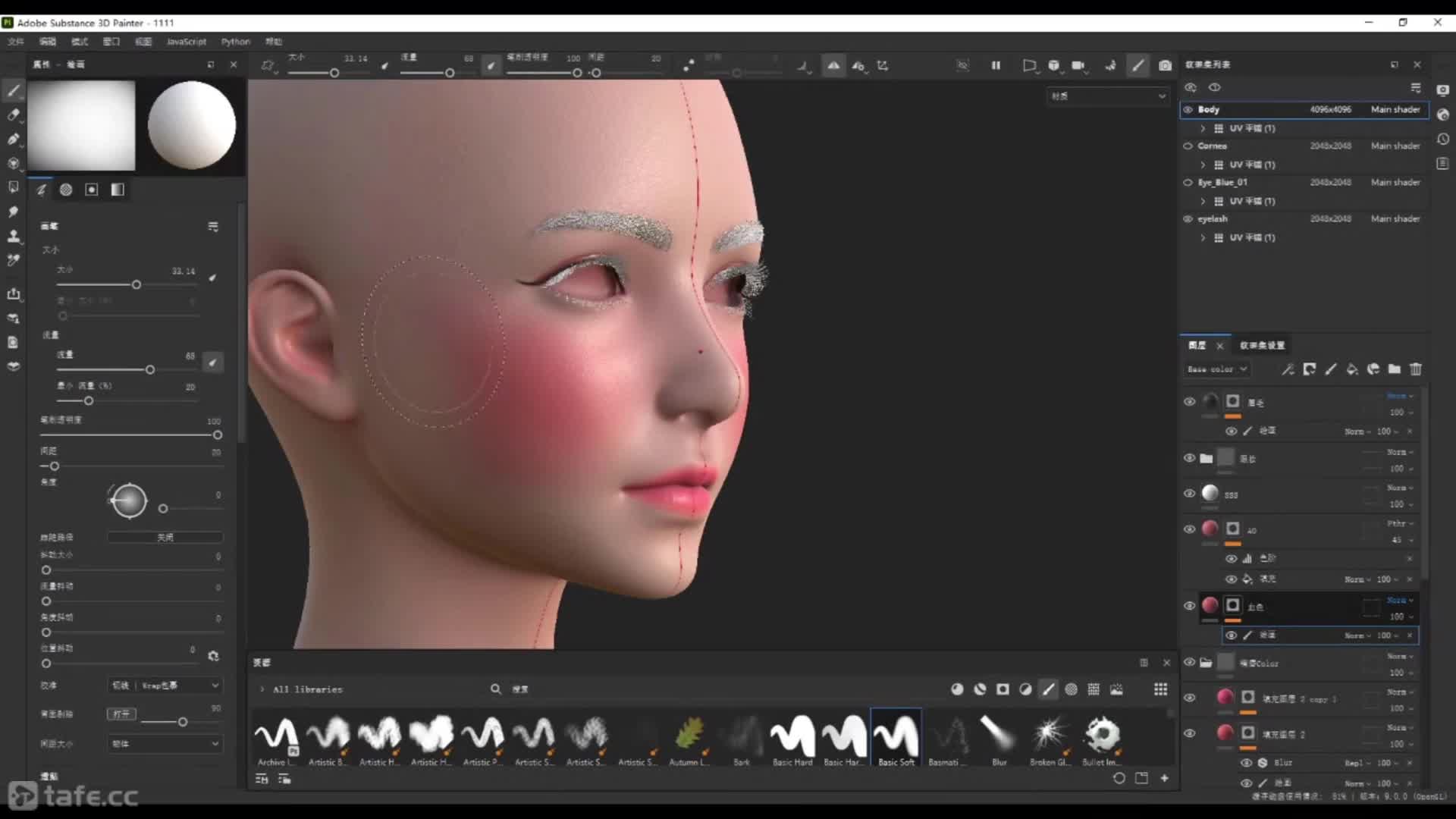Click the size slider handle in the properties panel
Screen dimensions: 1456x819
136,285
